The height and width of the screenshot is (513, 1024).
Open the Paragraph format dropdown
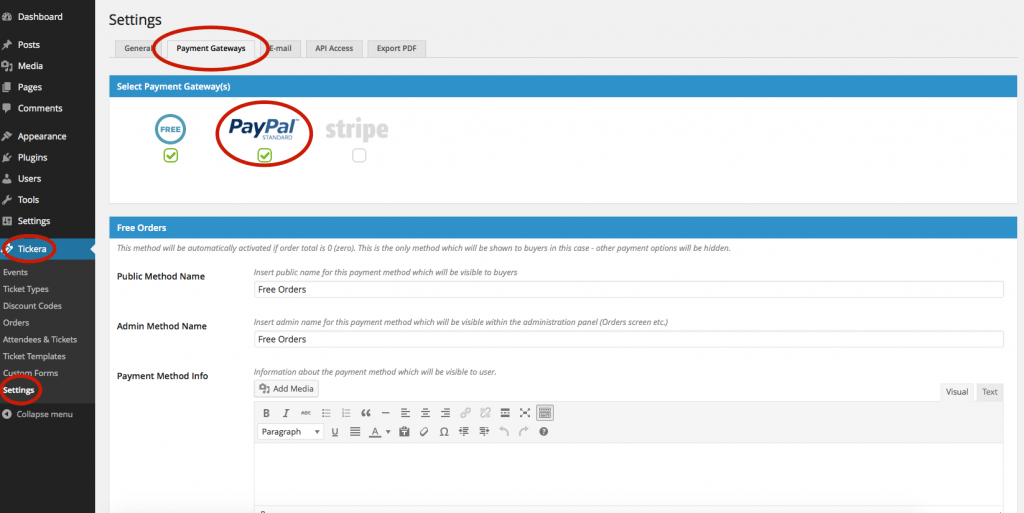click(x=290, y=432)
